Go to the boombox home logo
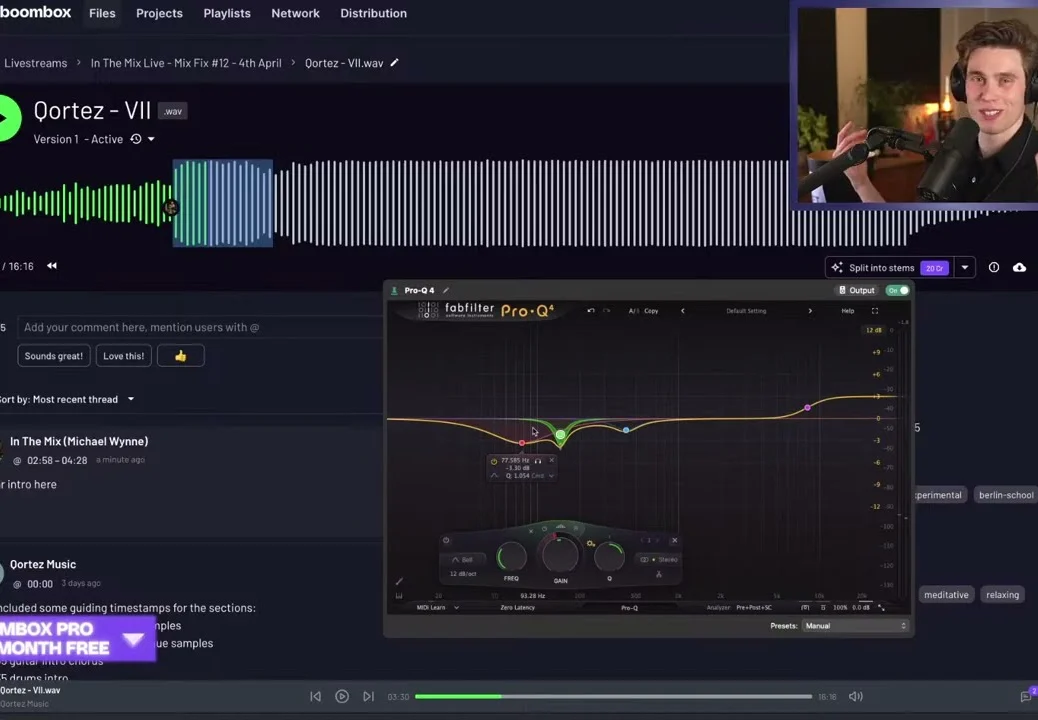 [x=35, y=12]
